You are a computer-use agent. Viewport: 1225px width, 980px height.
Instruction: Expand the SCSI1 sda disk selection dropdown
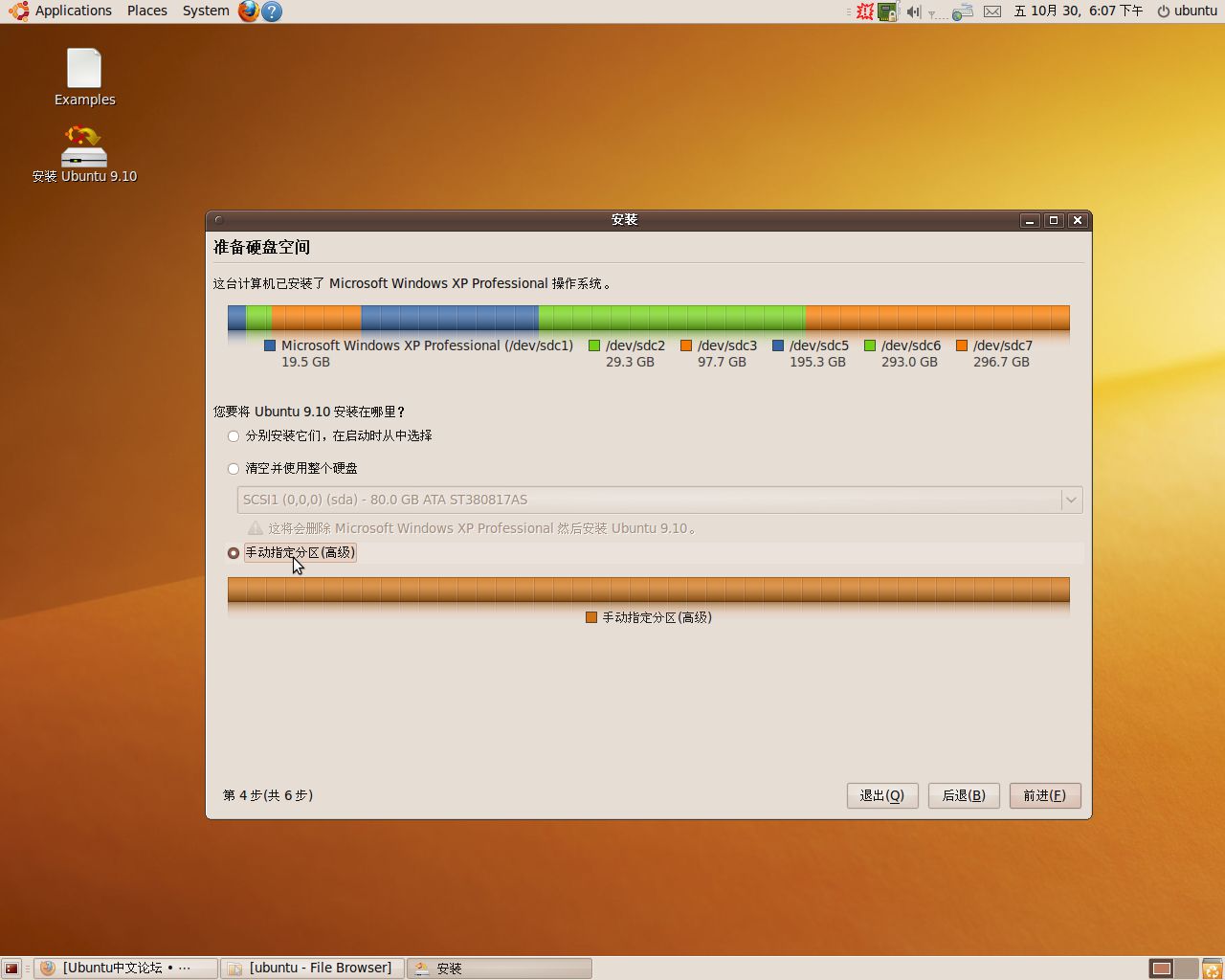[x=659, y=500]
